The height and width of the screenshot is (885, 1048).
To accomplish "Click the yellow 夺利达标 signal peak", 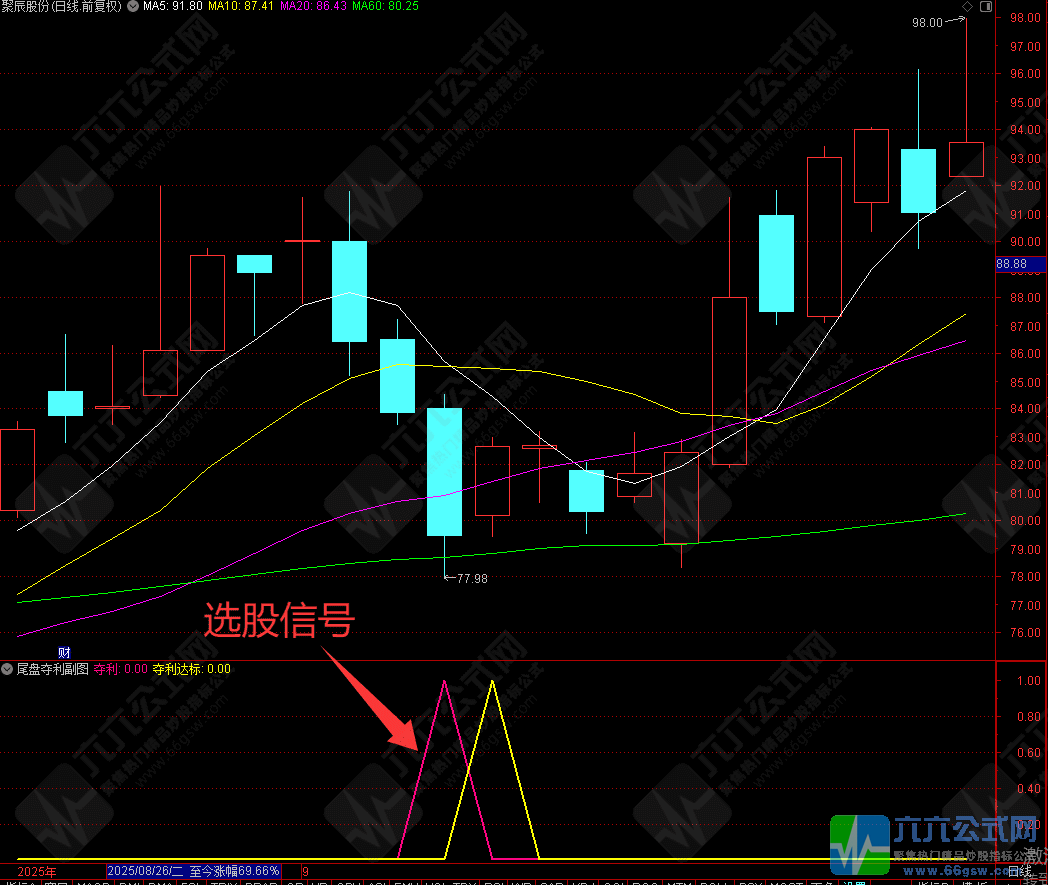I will coord(491,682).
